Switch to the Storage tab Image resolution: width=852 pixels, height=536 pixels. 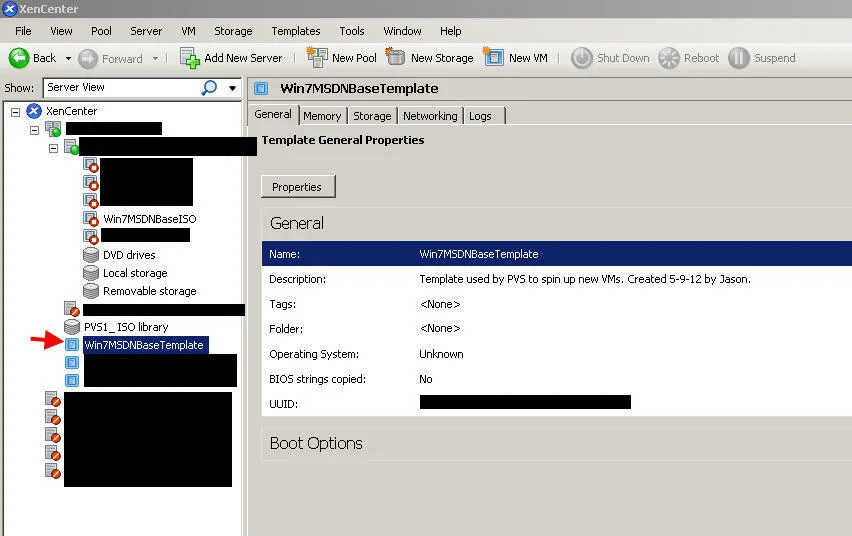(x=372, y=116)
